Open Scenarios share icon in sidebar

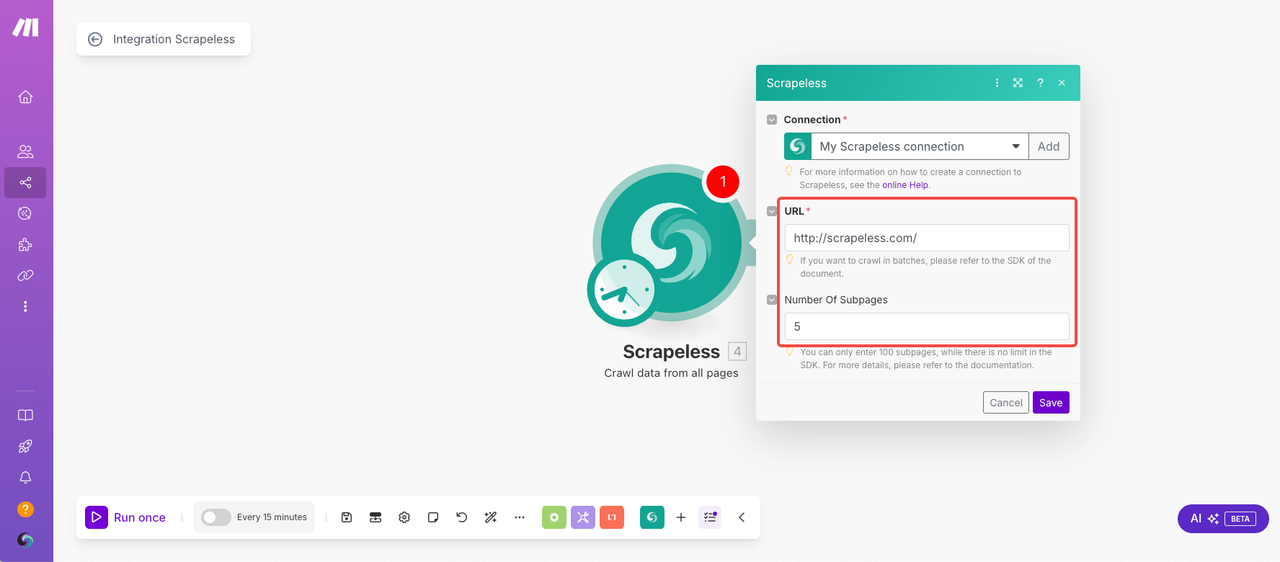point(25,183)
